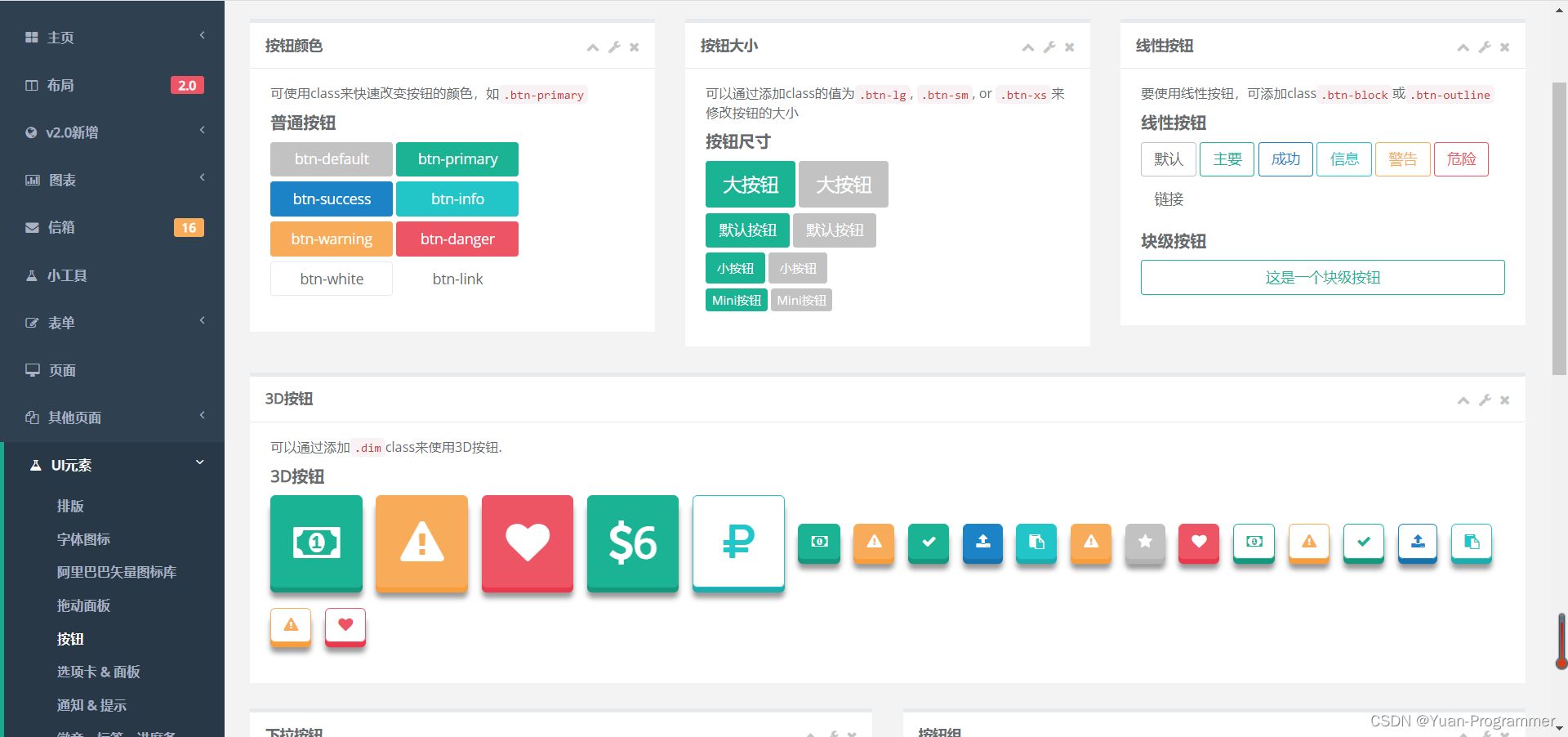This screenshot has width=1568, height=737.
Task: Open 信箱 in the sidebar
Action: point(112,227)
